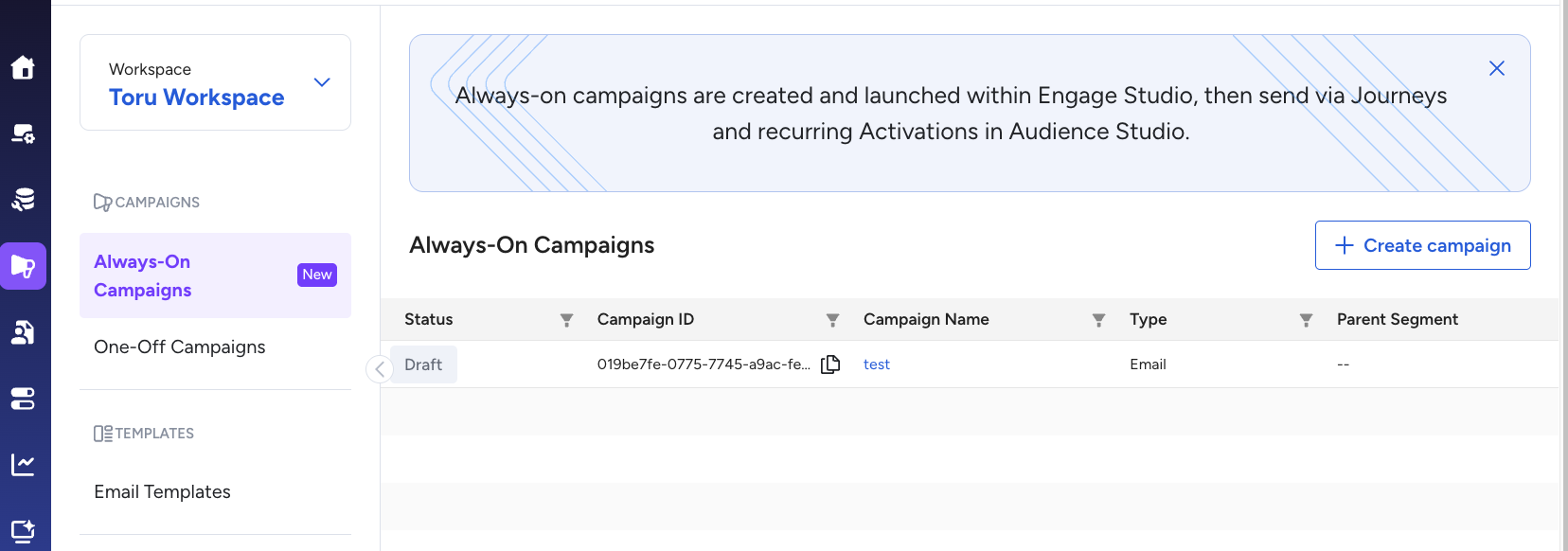
Task: Open the people profile rail icon
Action: (23, 332)
